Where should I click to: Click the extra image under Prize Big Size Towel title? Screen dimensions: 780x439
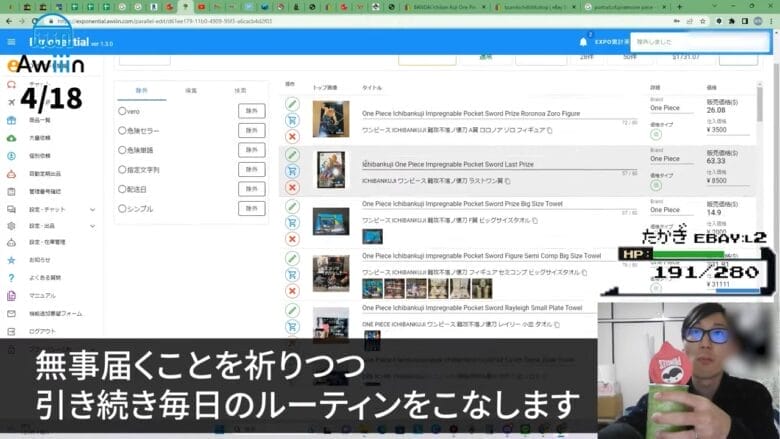pyautogui.click(x=372, y=237)
